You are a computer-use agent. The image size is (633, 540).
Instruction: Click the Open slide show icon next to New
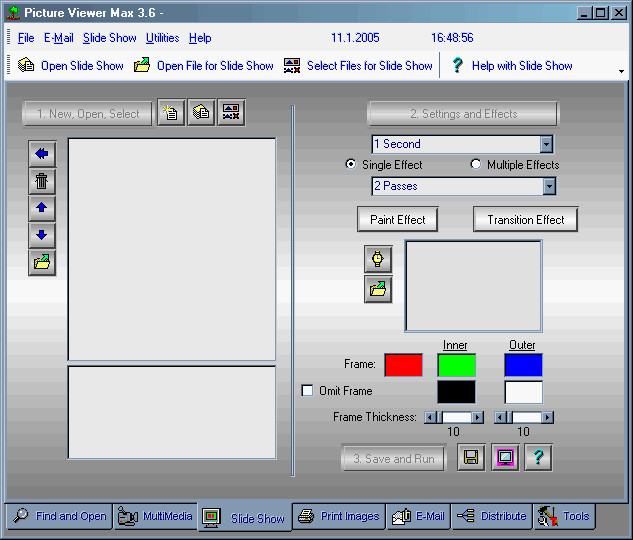point(201,112)
